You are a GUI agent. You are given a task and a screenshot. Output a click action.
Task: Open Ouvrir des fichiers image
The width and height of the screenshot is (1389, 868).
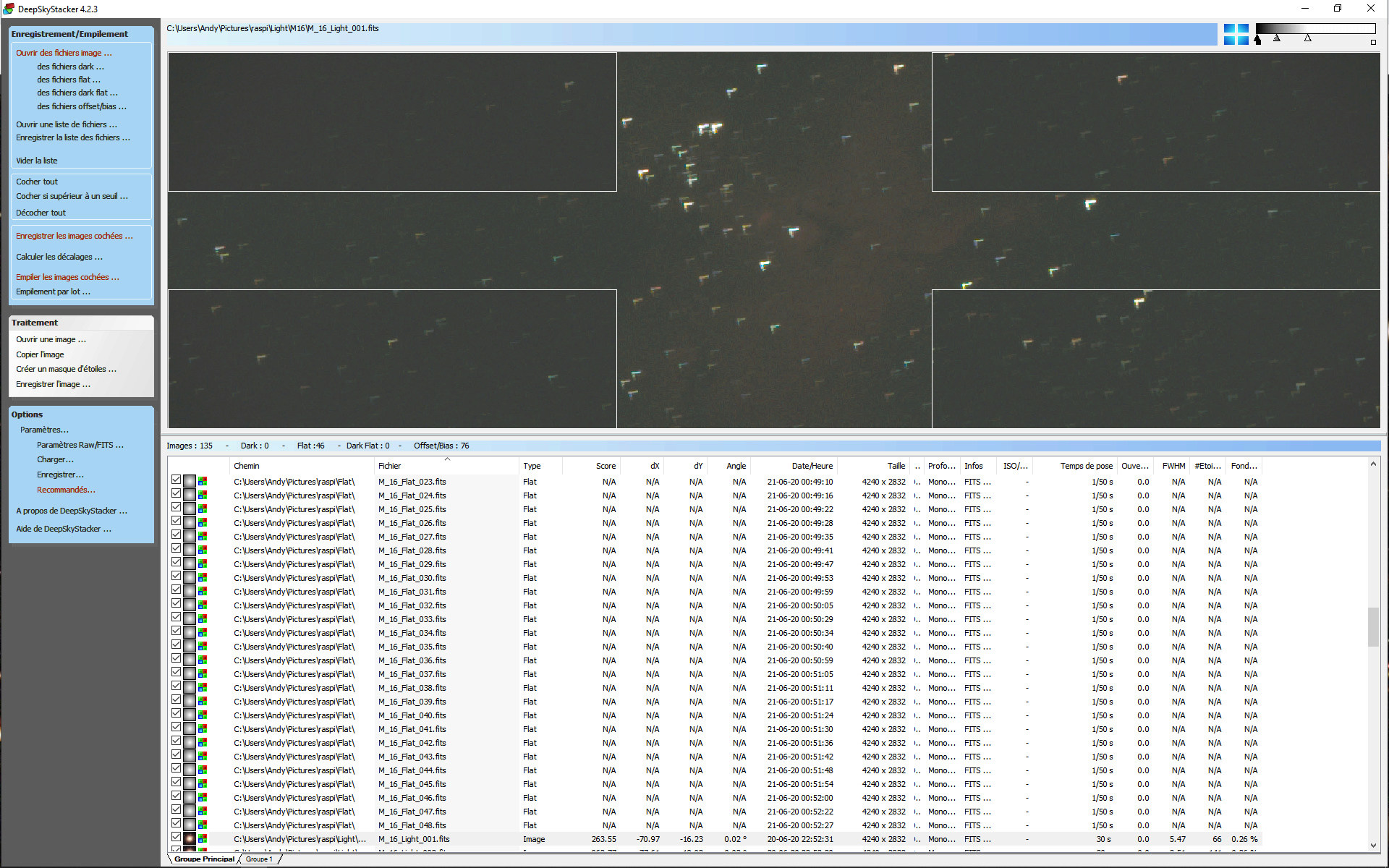coord(64,53)
